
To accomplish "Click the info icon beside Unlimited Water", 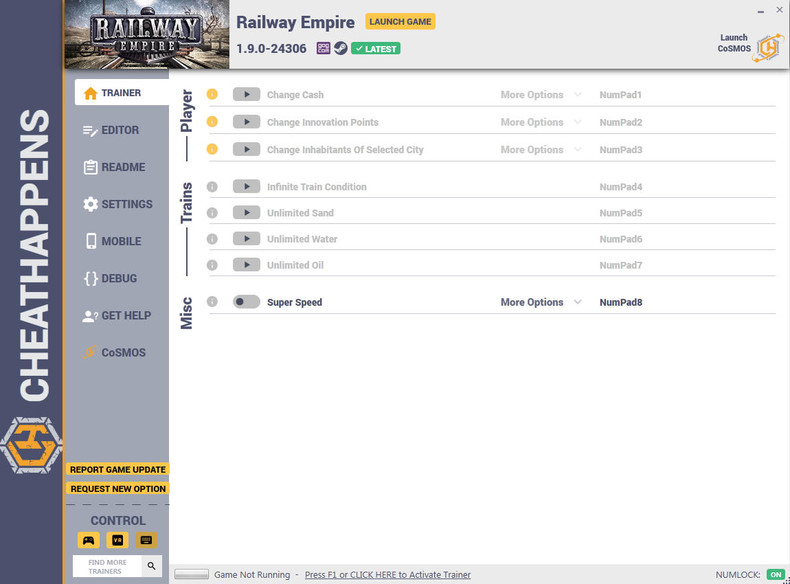I will click(x=212, y=239).
